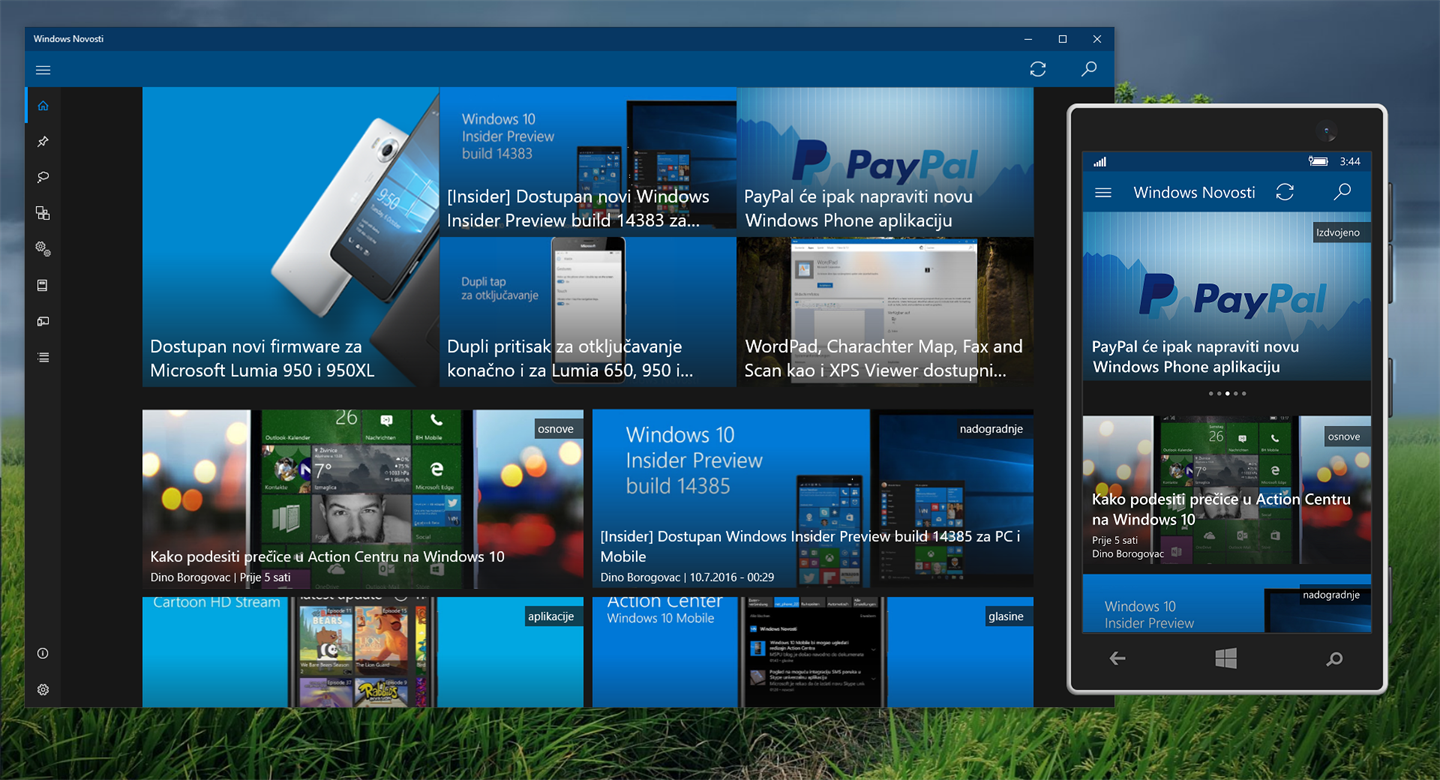Select the middle carousel page dot on phone
1440x780 pixels.
[x=1227, y=394]
